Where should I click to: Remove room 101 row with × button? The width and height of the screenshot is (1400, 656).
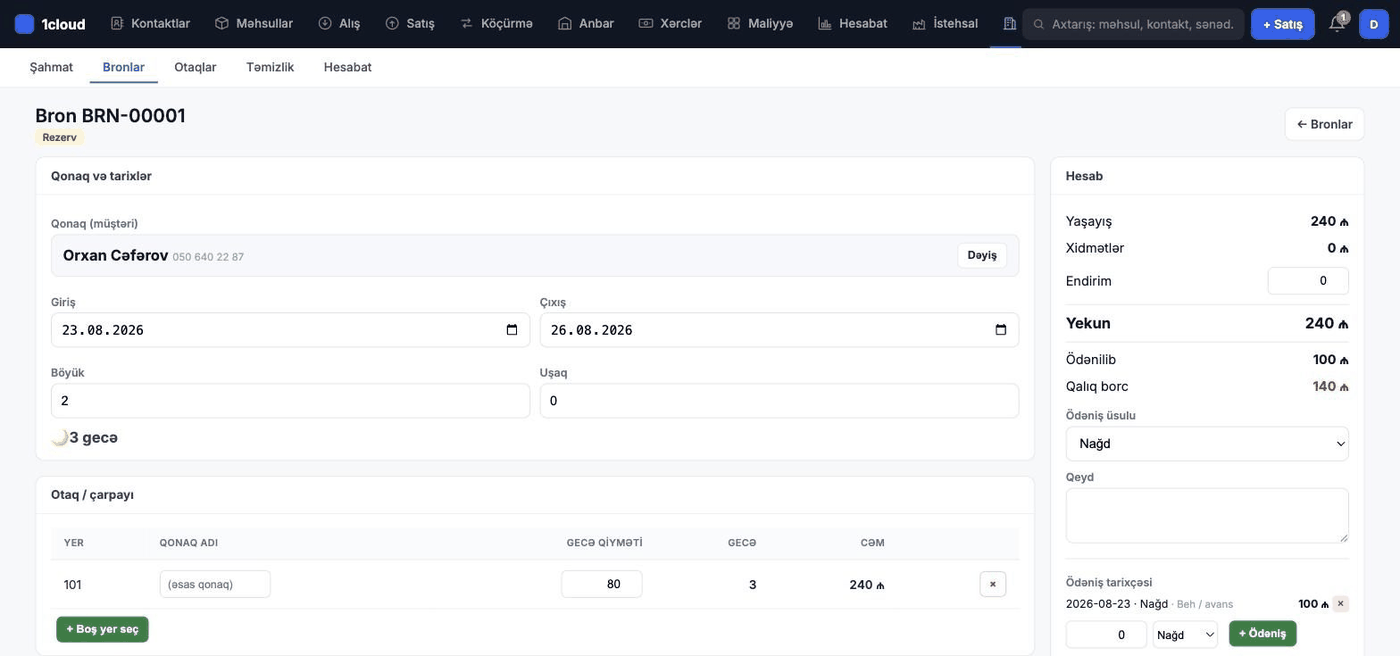pyautogui.click(x=993, y=584)
